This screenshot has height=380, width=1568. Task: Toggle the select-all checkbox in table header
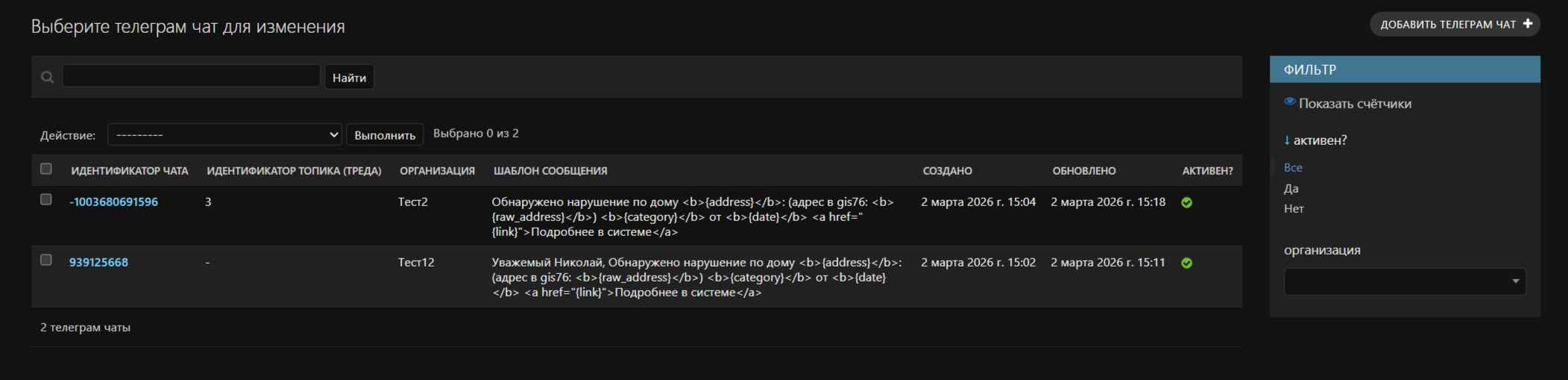pos(46,169)
